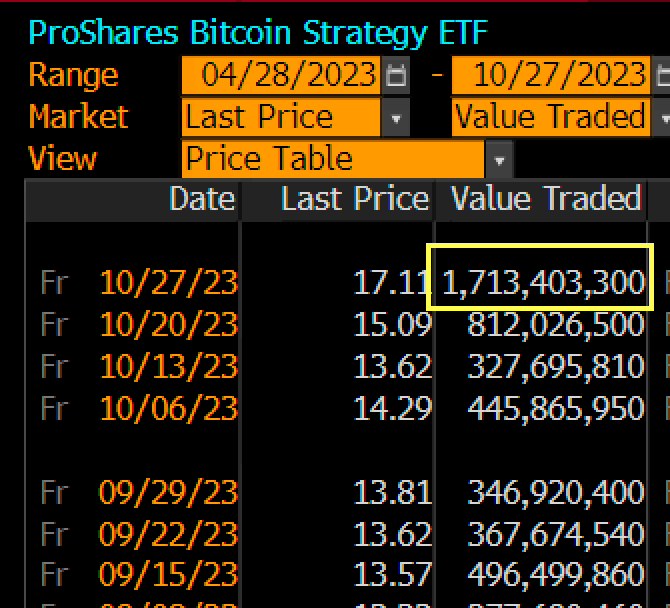670x608 pixels.
Task: Click the 812,026,500 value traded cell
Action: 555,324
